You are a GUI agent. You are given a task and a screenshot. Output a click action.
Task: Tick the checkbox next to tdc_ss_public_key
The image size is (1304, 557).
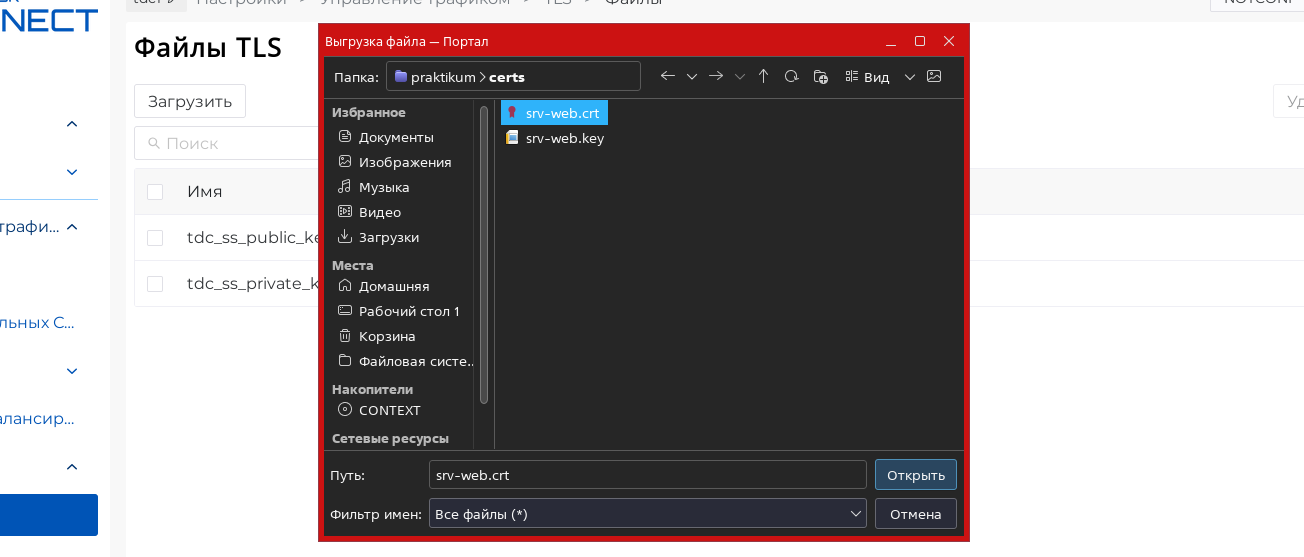pyautogui.click(x=155, y=238)
